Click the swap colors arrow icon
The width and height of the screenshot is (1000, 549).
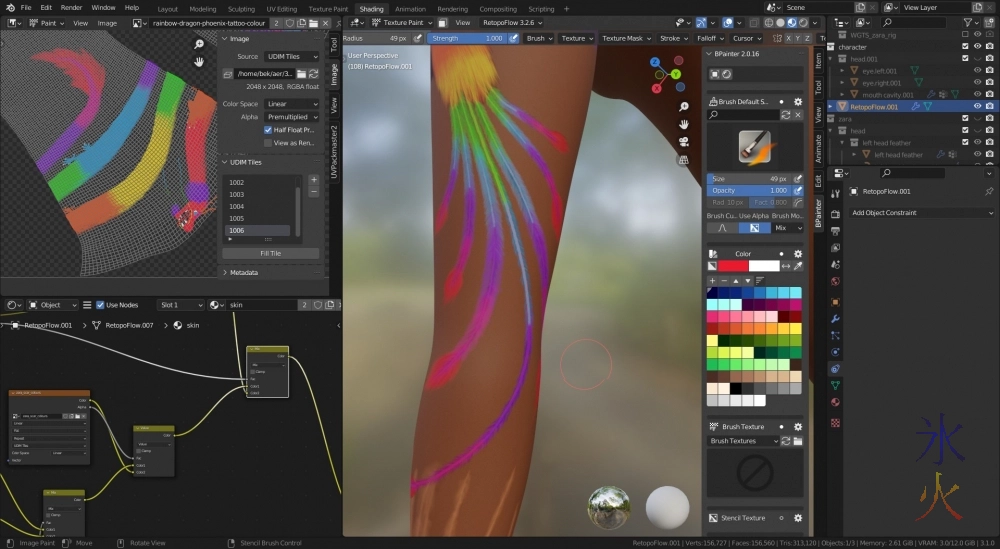pyautogui.click(x=786, y=266)
